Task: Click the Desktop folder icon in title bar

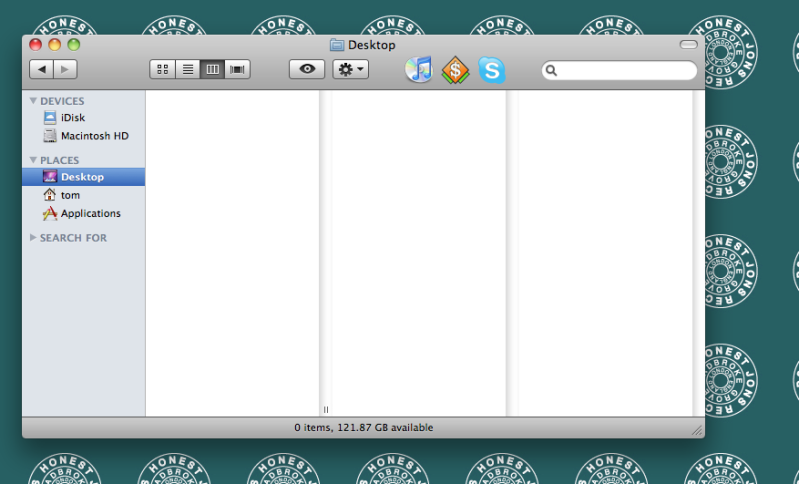Action: [x=337, y=45]
